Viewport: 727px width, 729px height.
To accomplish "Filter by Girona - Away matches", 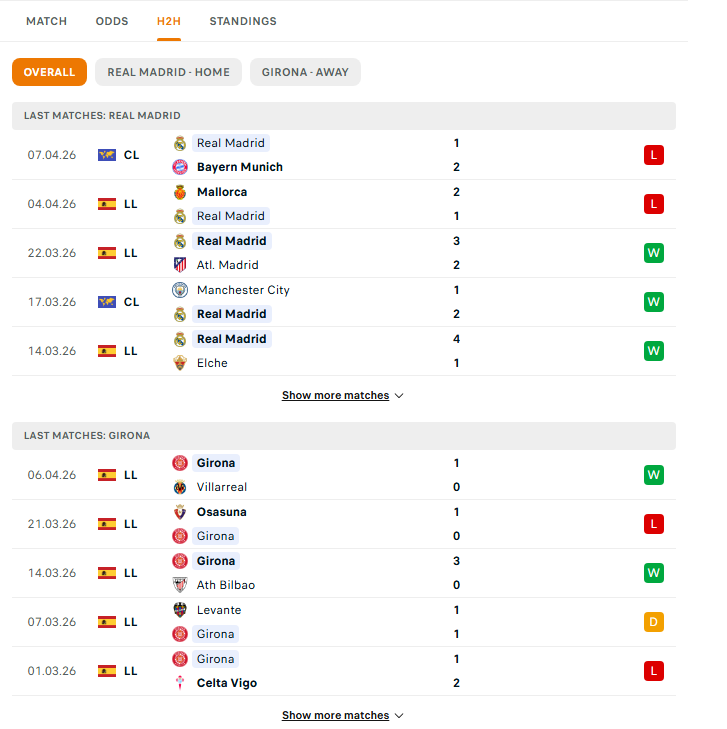I will tap(305, 72).
